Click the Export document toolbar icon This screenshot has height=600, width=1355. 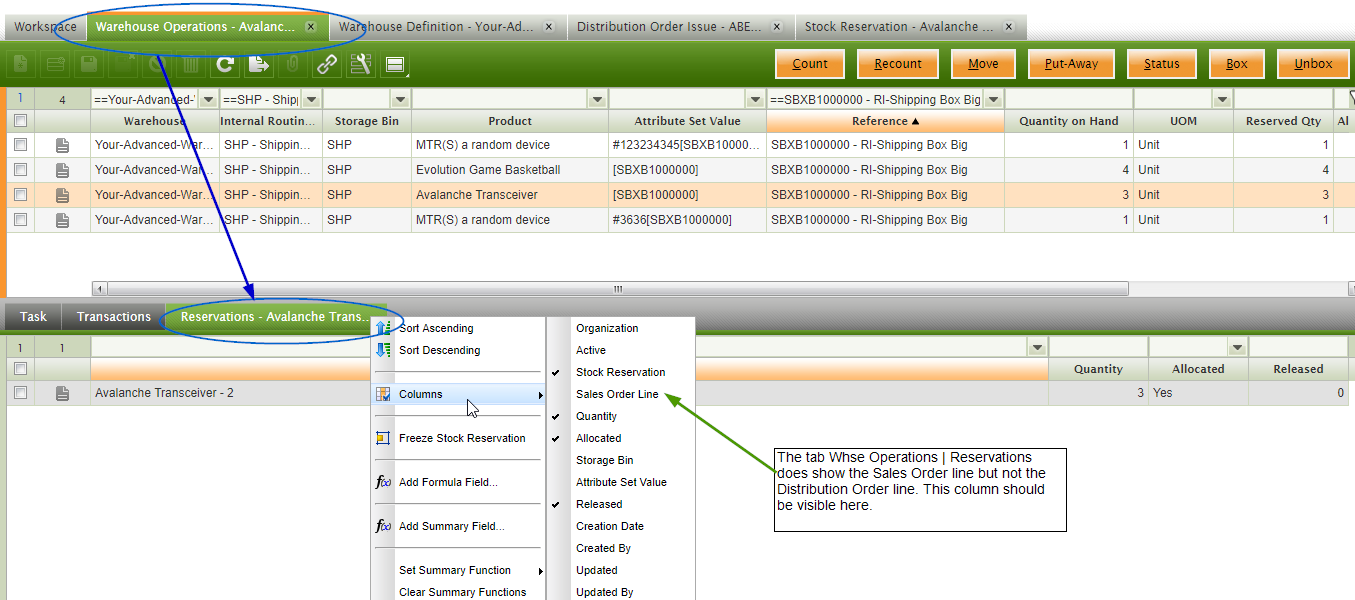[x=259, y=65]
